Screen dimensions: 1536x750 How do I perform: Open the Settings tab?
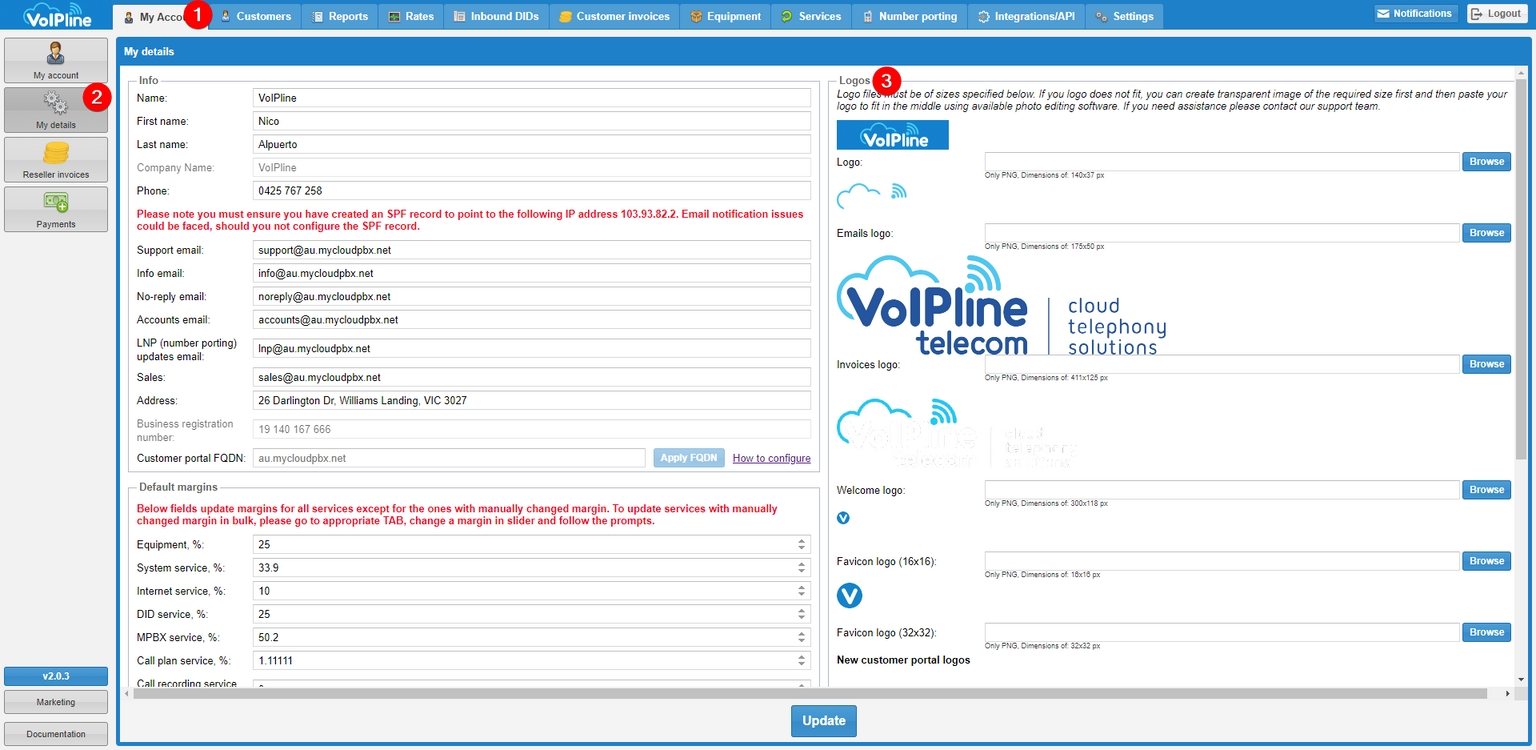coord(1124,16)
